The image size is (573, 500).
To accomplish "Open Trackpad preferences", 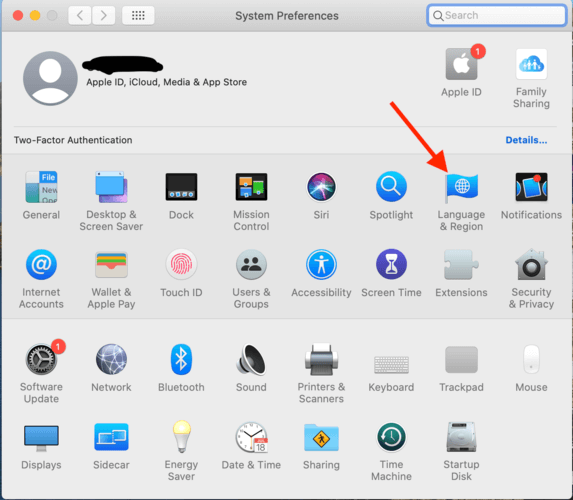I will (x=461, y=360).
